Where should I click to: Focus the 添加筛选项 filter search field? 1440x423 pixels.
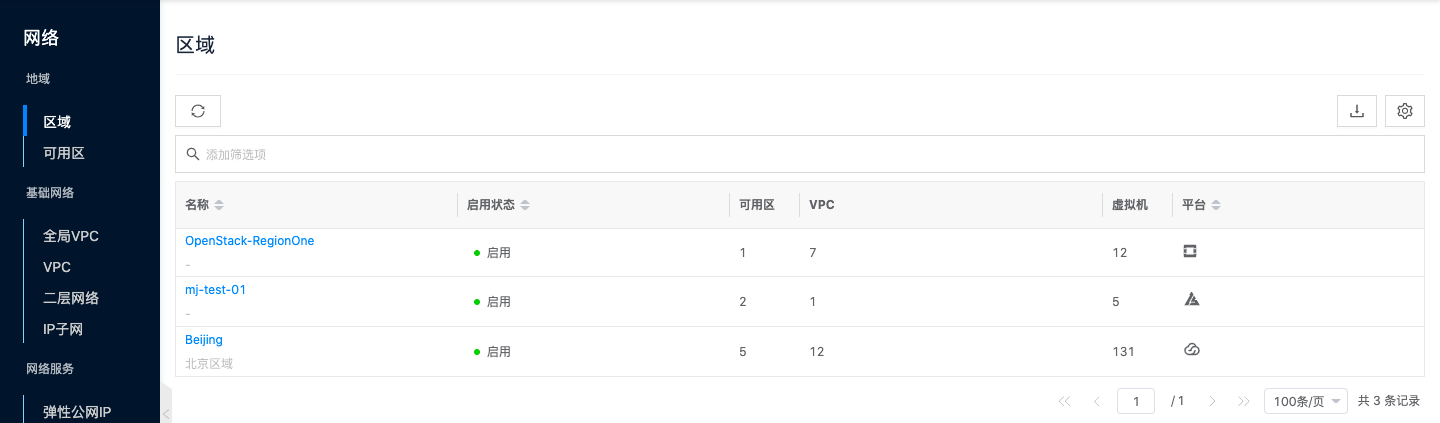[x=800, y=154]
